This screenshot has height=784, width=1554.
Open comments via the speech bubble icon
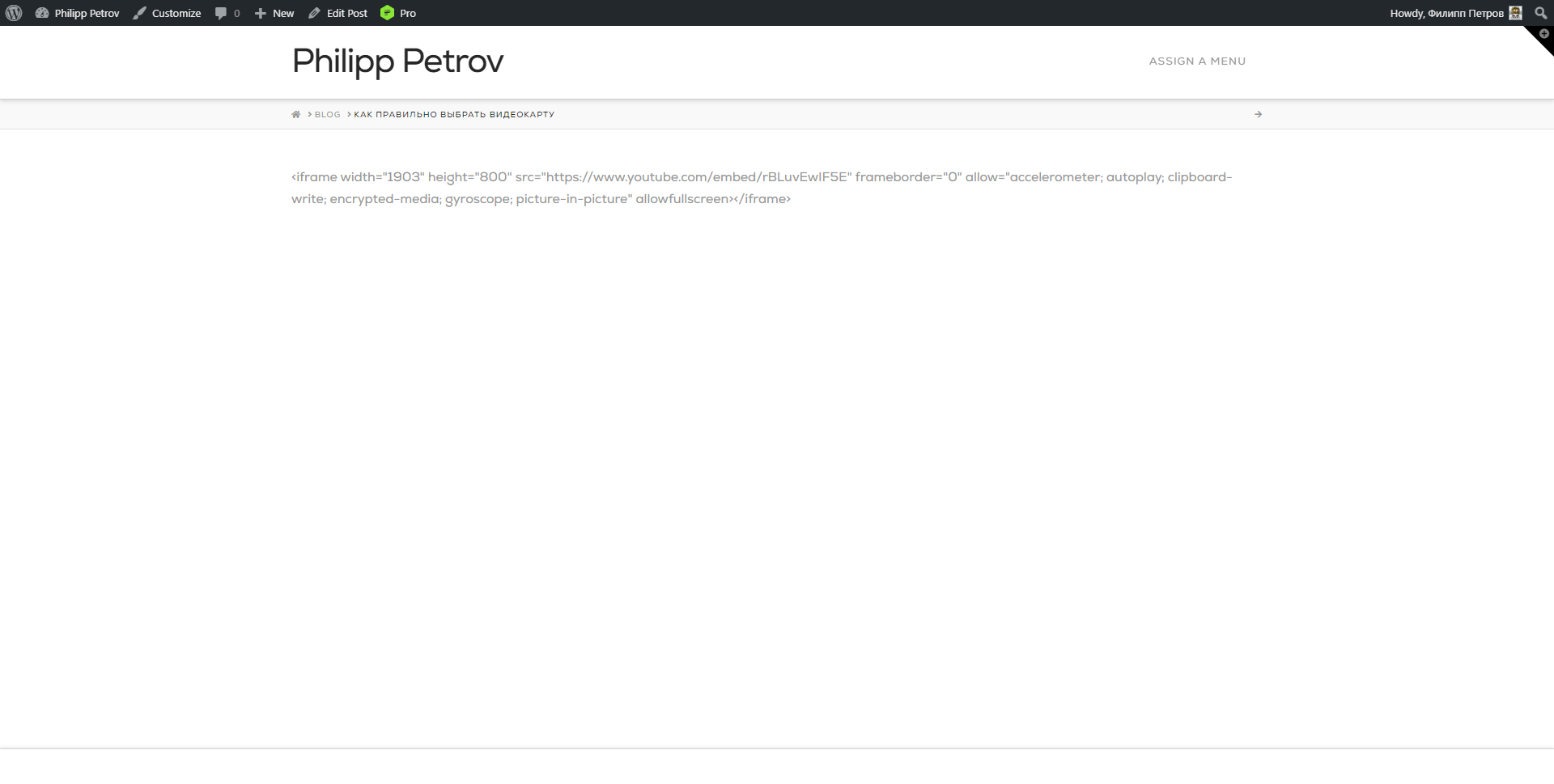[x=221, y=13]
